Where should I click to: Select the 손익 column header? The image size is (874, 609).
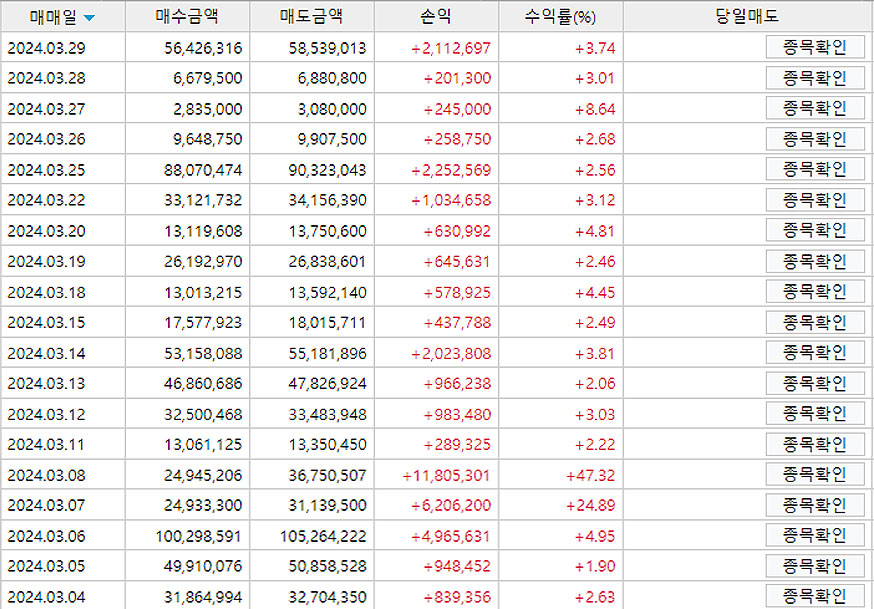coord(436,17)
